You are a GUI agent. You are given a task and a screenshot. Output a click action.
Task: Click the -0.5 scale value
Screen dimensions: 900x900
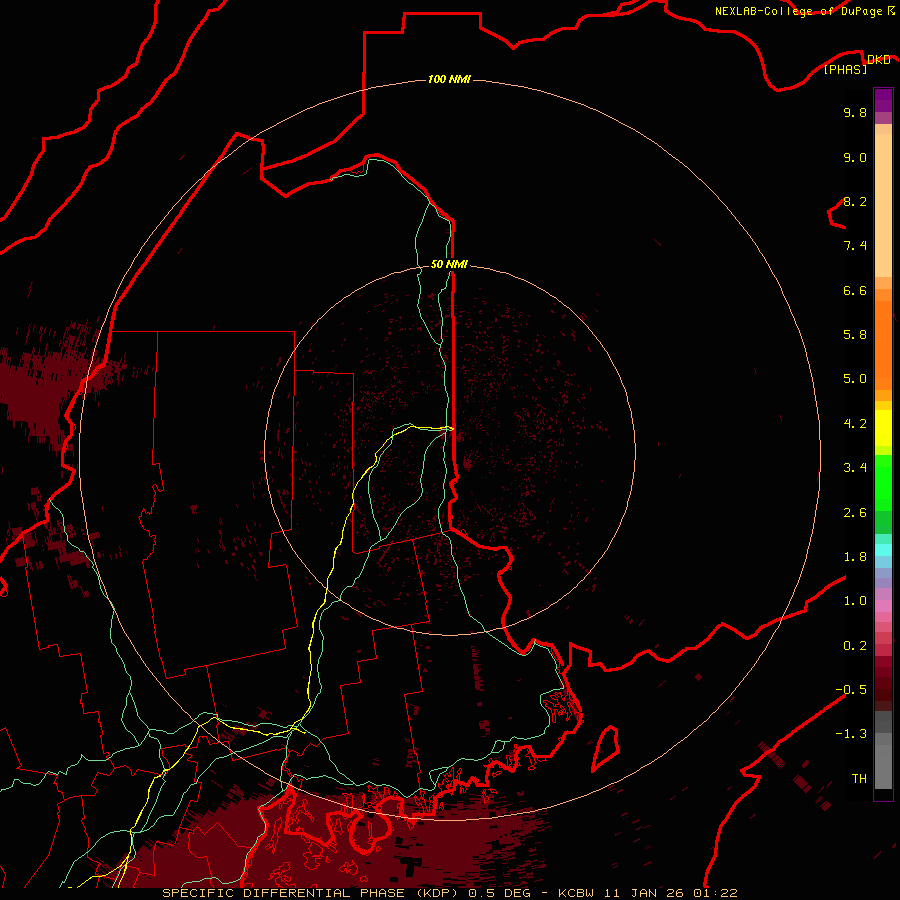pyautogui.click(x=851, y=689)
